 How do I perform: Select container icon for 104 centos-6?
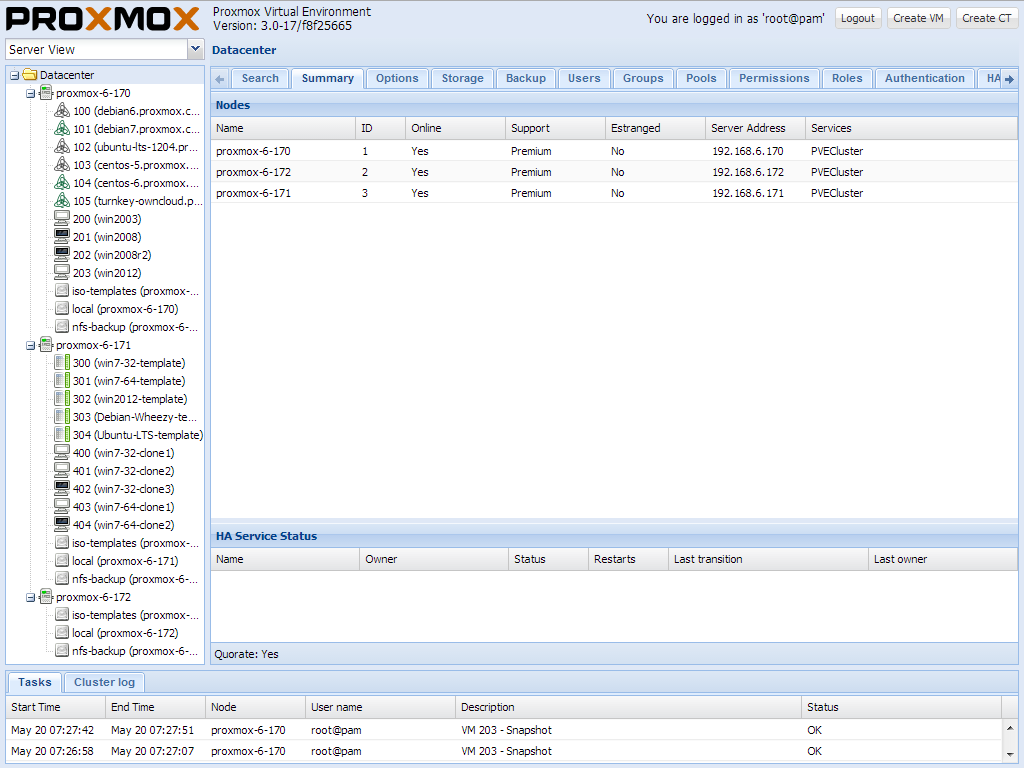click(62, 182)
